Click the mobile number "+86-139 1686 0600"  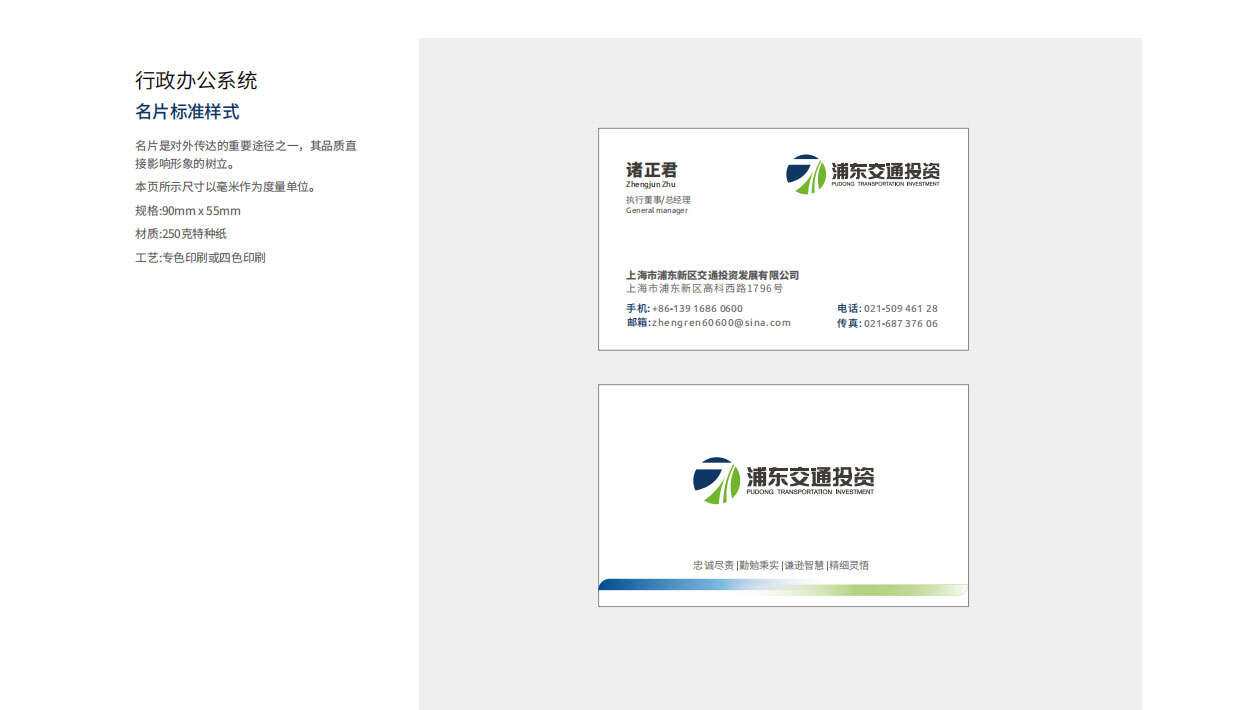click(x=698, y=309)
